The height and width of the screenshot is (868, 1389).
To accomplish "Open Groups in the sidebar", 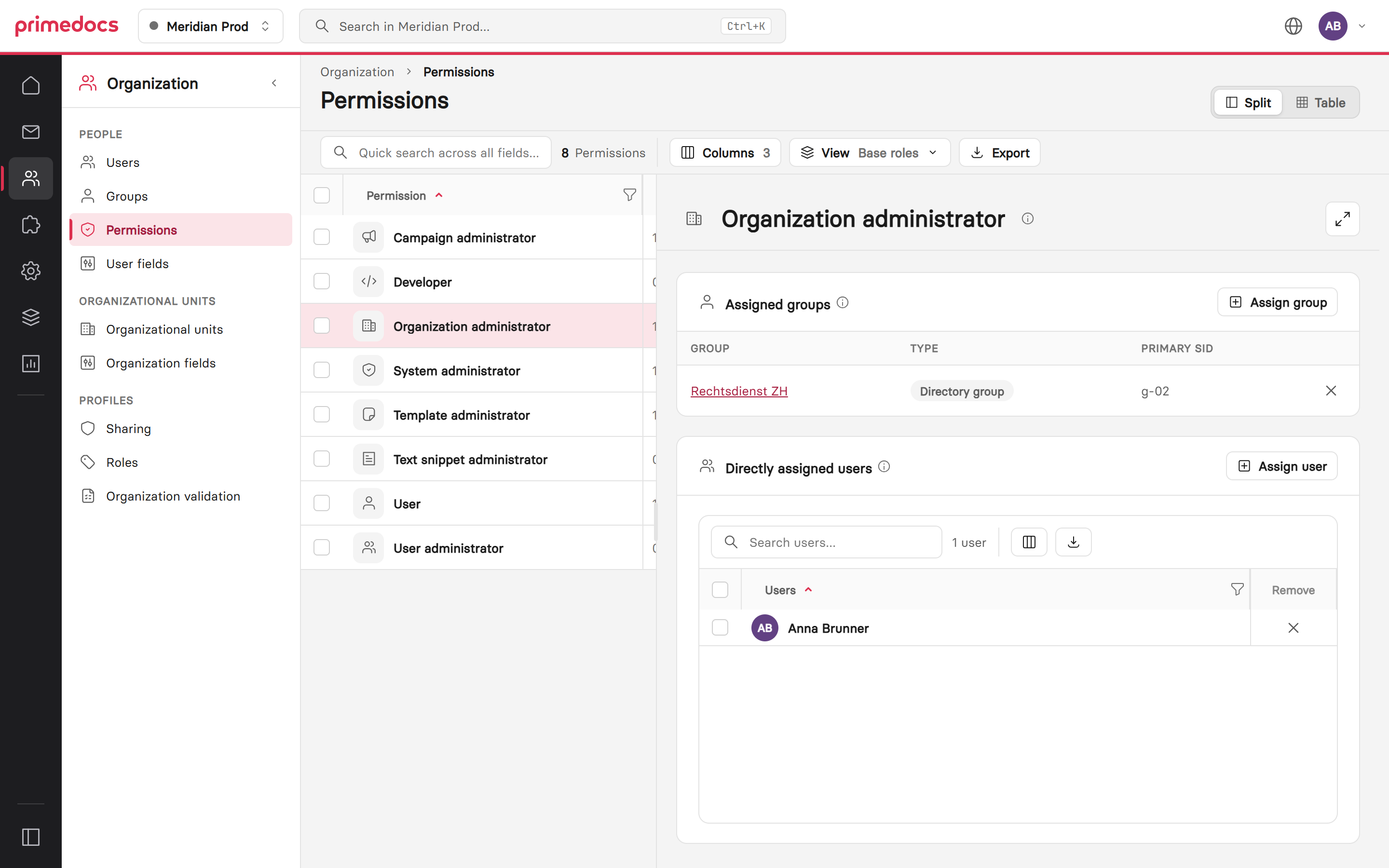I will [x=181, y=196].
